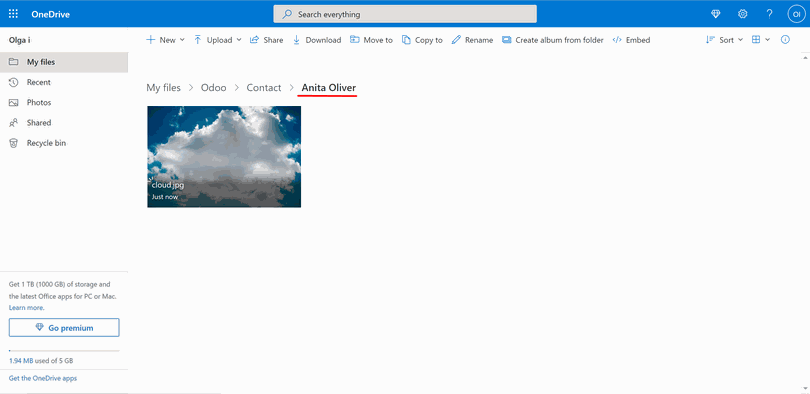Open the app launcher grid icon
The image size is (810, 394).
[x=13, y=14]
